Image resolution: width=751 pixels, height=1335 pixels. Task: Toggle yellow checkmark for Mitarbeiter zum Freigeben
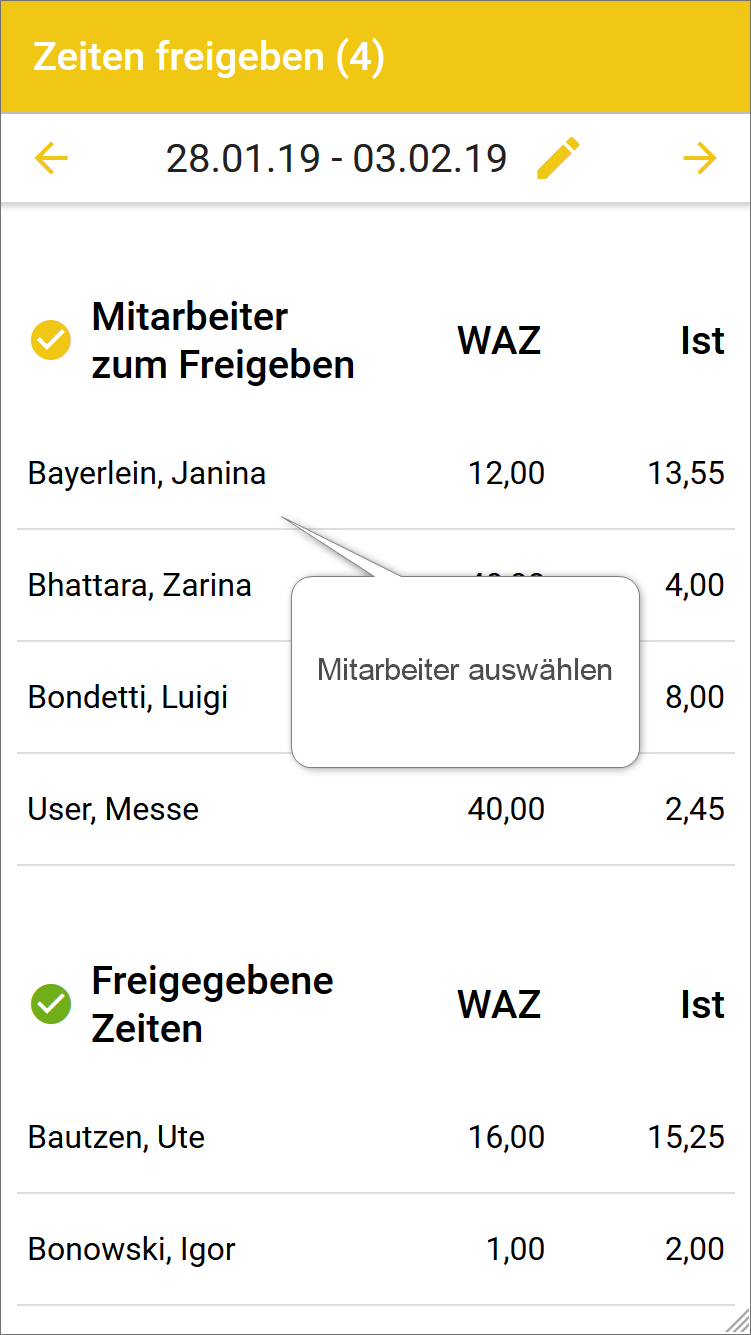(x=51, y=341)
